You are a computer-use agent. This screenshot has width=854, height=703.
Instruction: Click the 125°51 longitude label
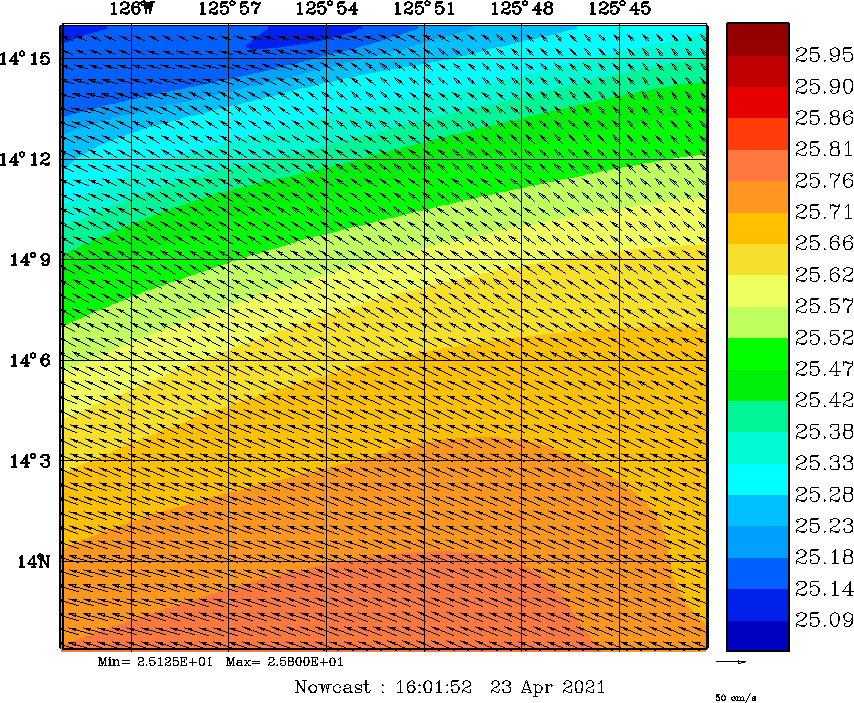pyautogui.click(x=424, y=8)
